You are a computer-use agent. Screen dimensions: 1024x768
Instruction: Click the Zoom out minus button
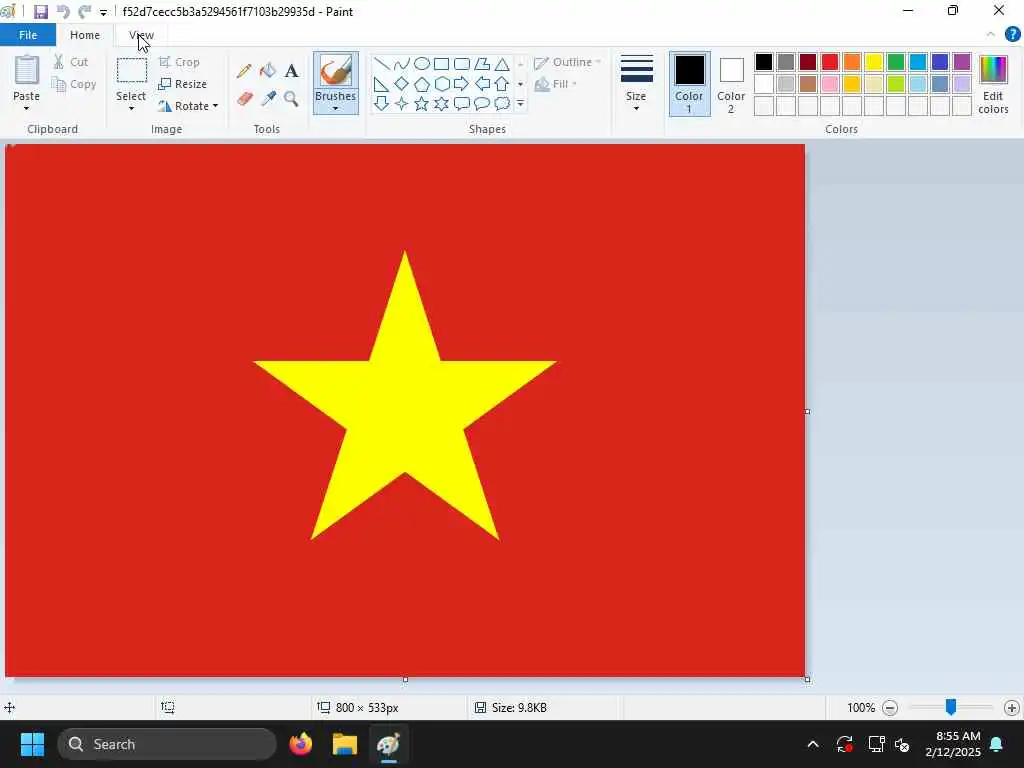pos(889,707)
